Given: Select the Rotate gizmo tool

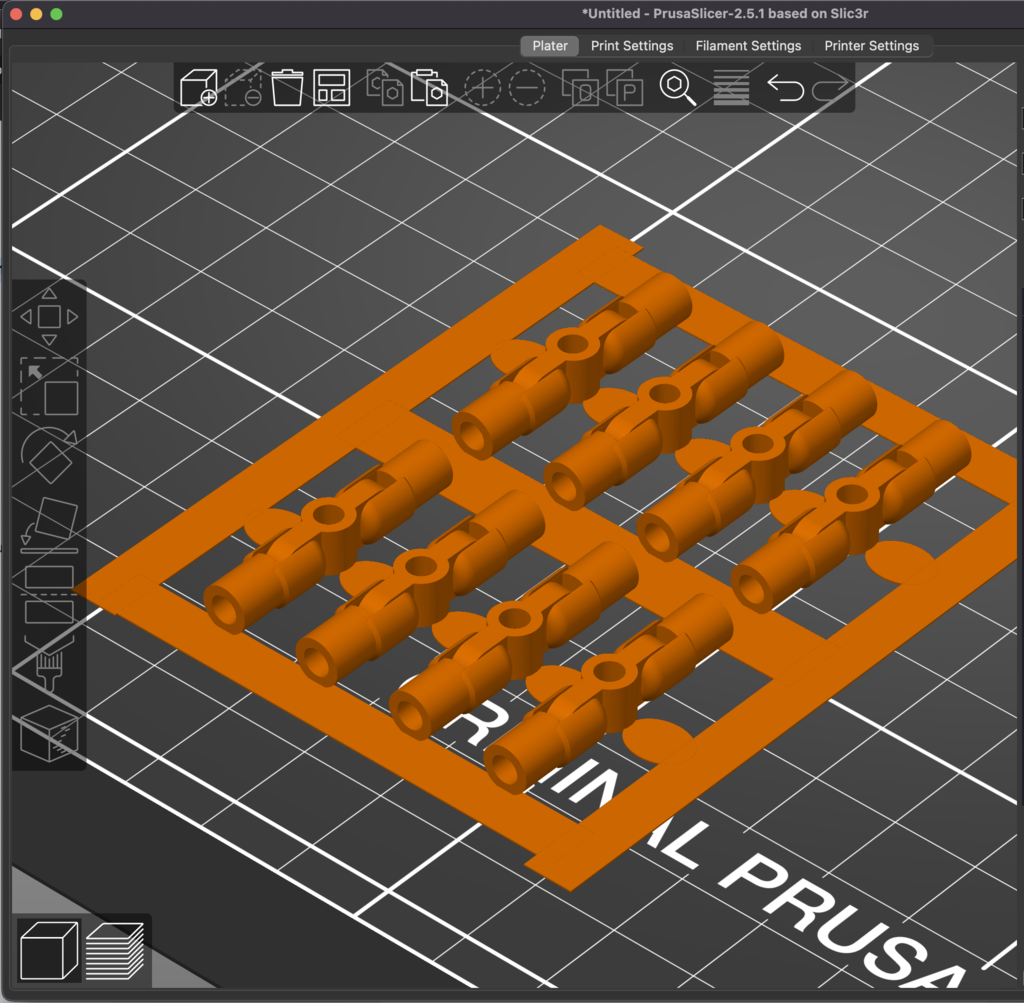Looking at the screenshot, I should click(49, 455).
